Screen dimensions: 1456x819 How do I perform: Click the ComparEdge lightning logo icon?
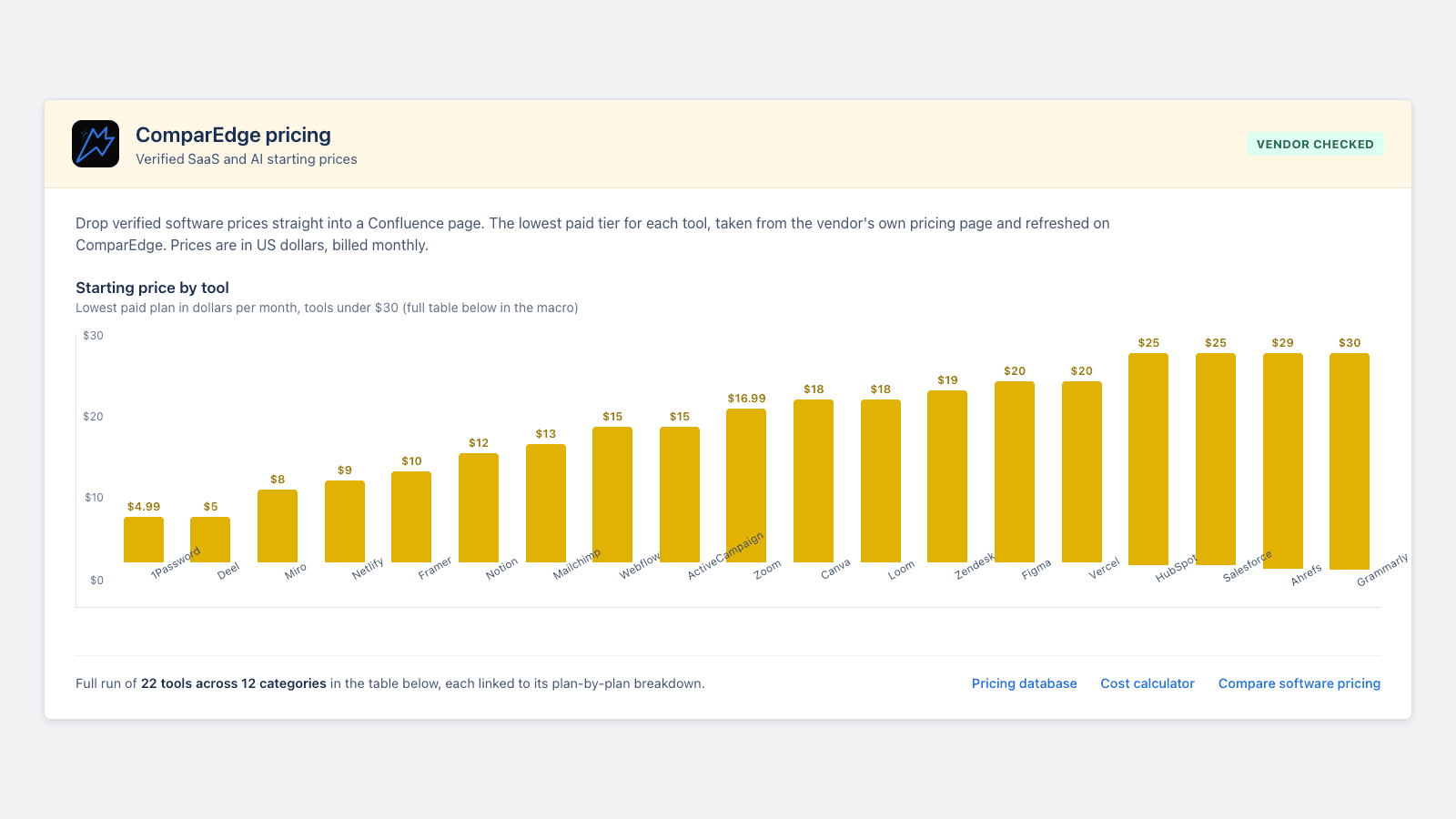(x=96, y=144)
